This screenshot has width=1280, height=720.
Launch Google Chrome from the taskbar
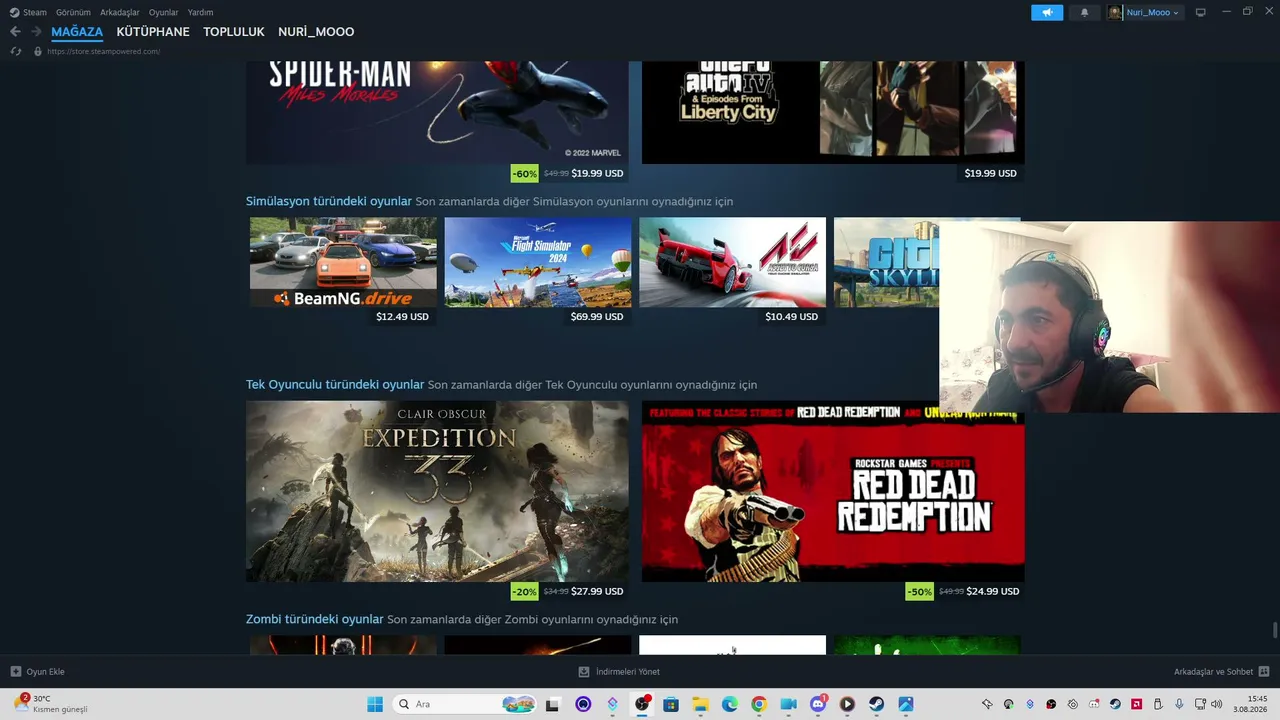(x=759, y=704)
